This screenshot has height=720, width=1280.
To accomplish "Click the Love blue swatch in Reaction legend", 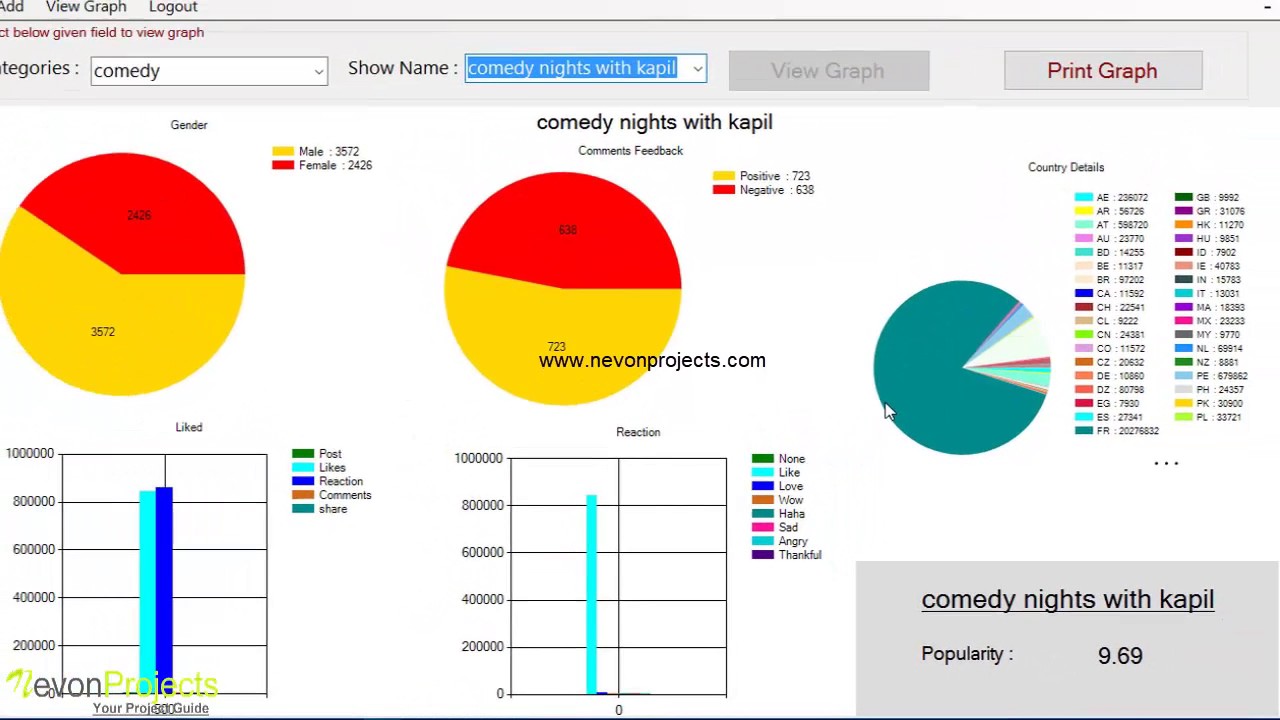I will click(763, 486).
